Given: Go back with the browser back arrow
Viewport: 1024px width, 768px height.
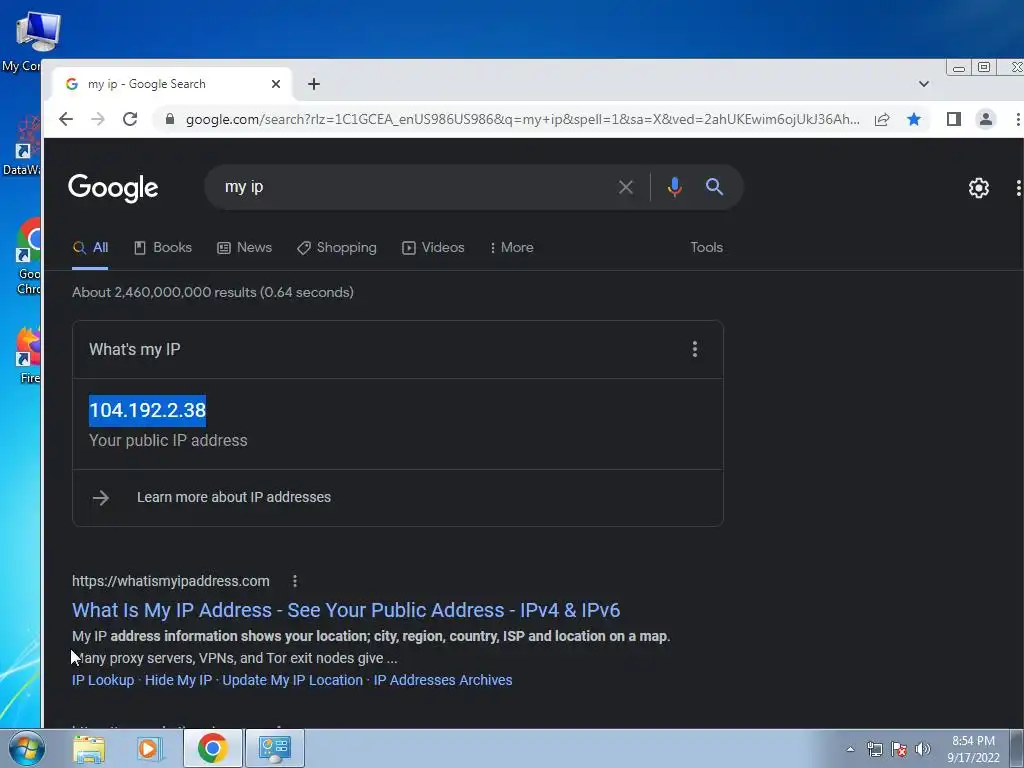Looking at the screenshot, I should click(x=66, y=119).
